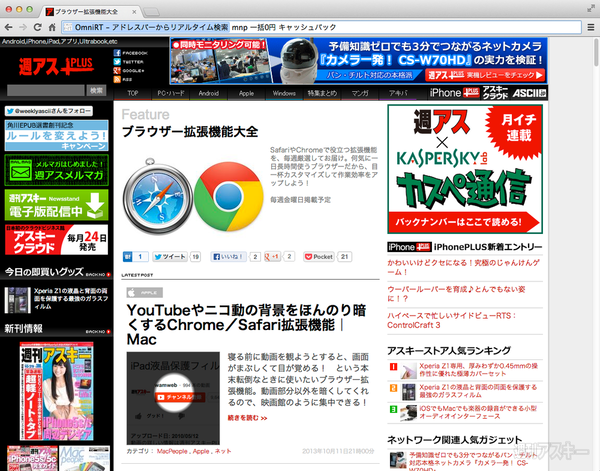Open the かわいいけどクセになる じゃんけんゲーム link
Image resolution: width=600 pixels, height=471 pixels.
[x=463, y=267]
